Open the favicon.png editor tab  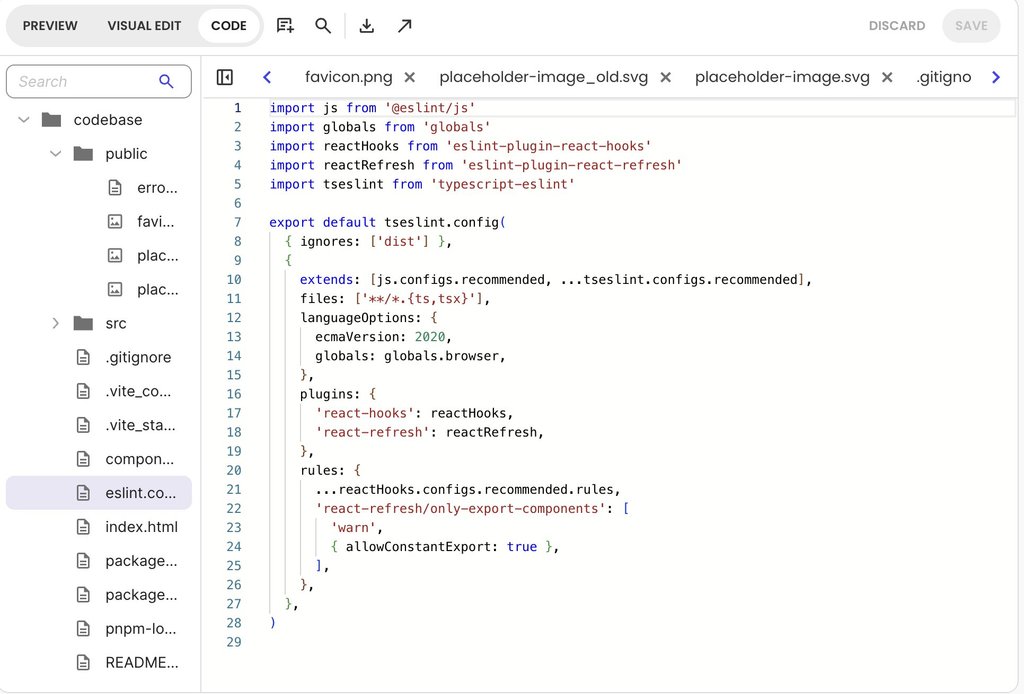click(x=349, y=77)
